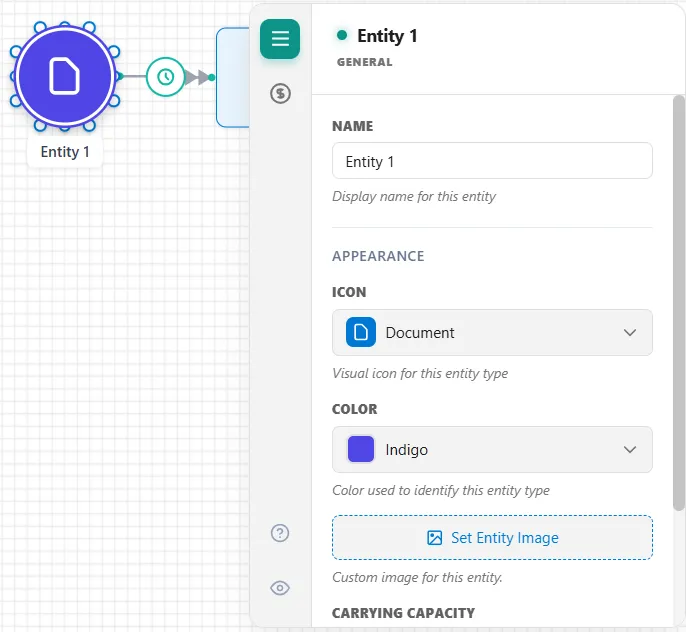Screen dimensions: 686x632
Task: Open the General tab hamburger icon
Action: (x=280, y=39)
